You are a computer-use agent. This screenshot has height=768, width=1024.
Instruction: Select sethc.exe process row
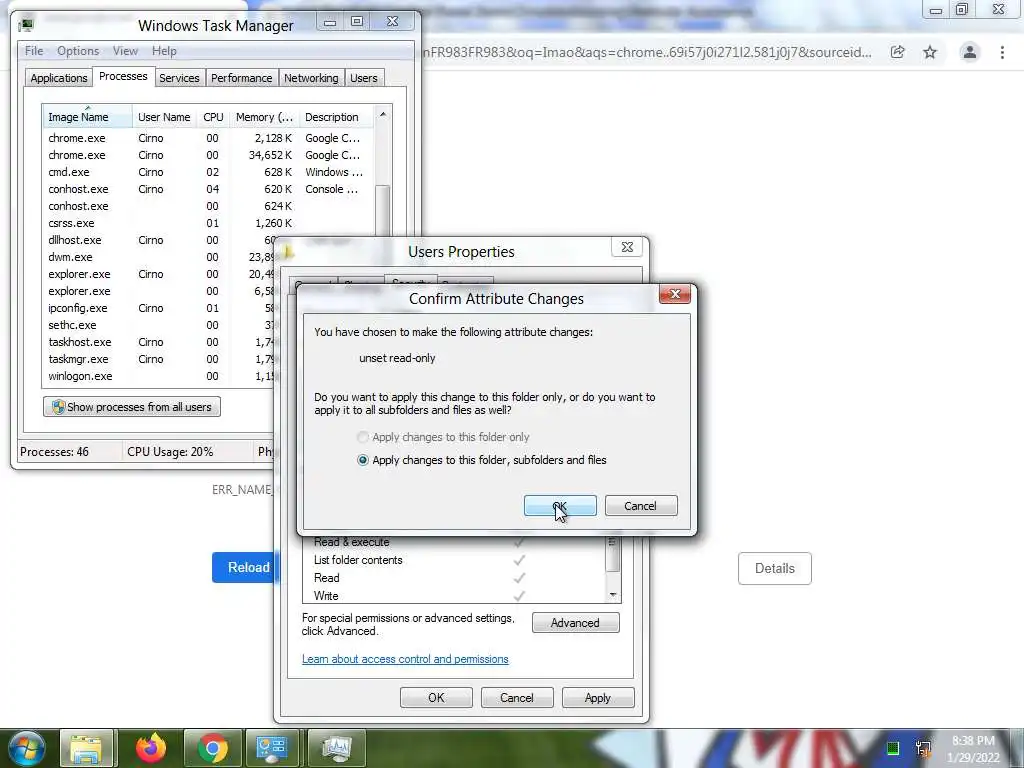(159, 325)
